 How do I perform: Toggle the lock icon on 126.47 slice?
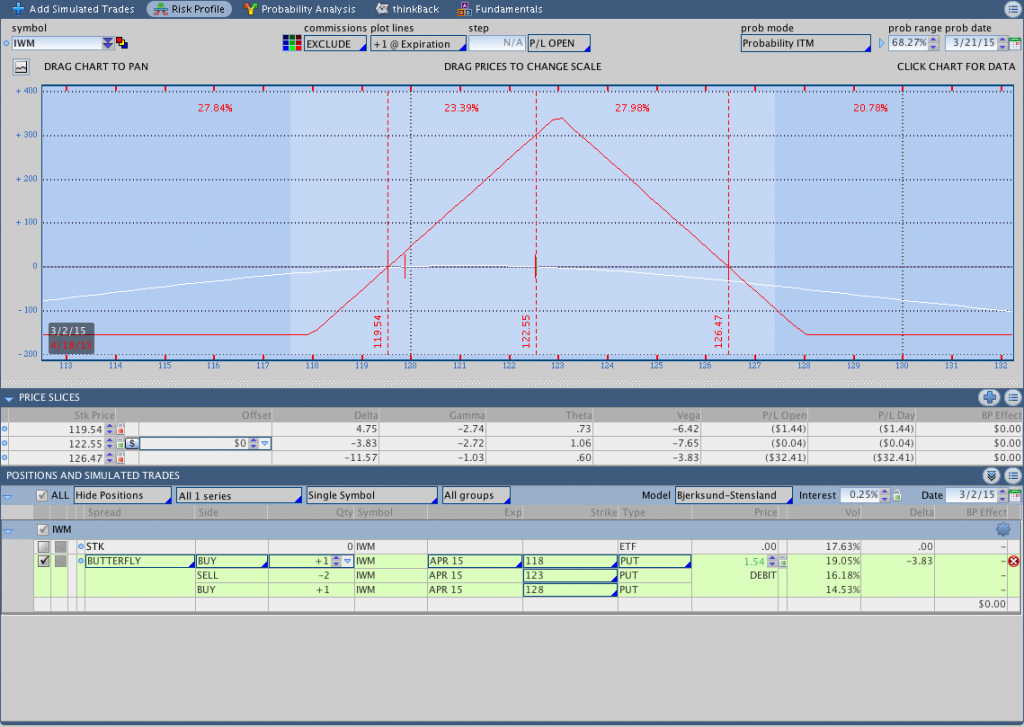120,458
